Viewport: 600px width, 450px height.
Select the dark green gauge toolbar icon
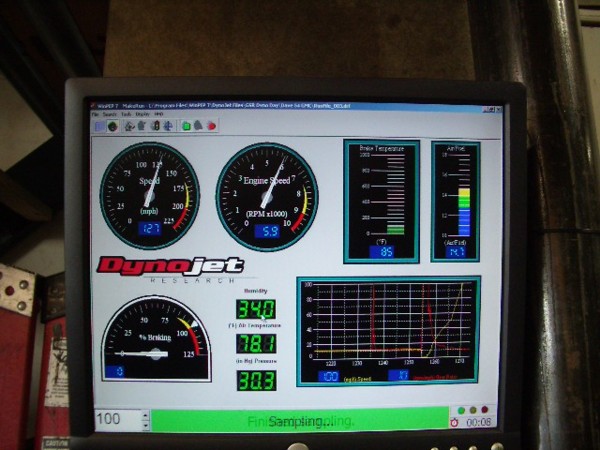click(x=112, y=126)
